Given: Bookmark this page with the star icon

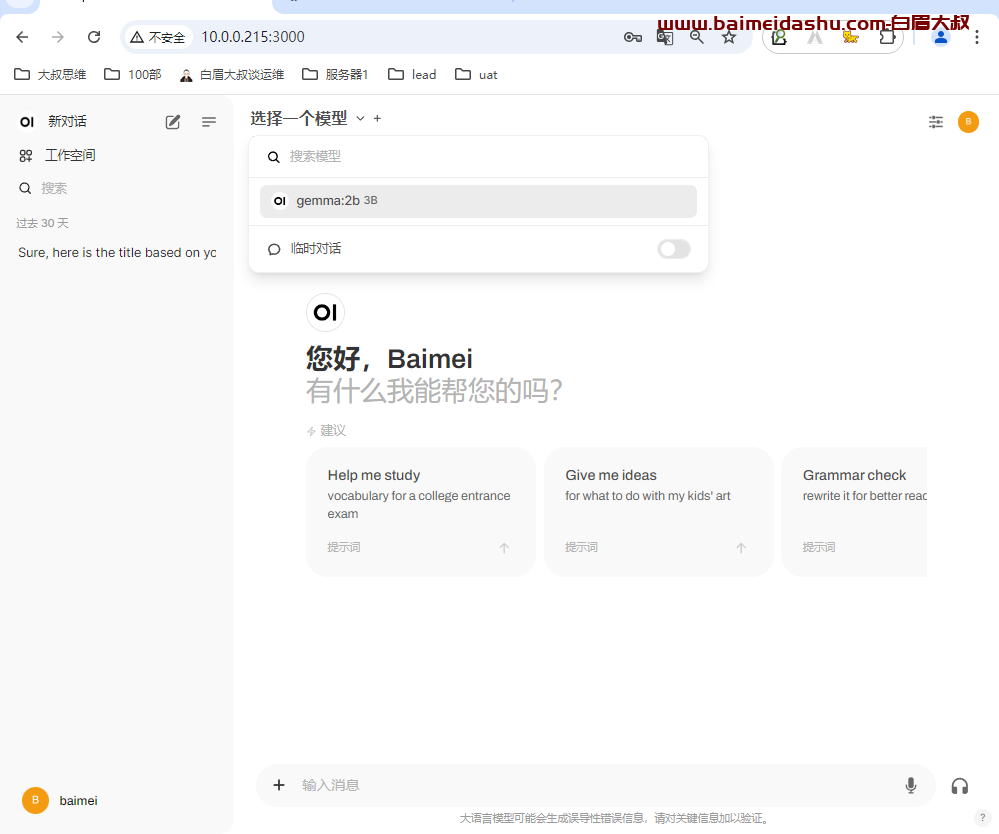Looking at the screenshot, I should click(x=729, y=38).
